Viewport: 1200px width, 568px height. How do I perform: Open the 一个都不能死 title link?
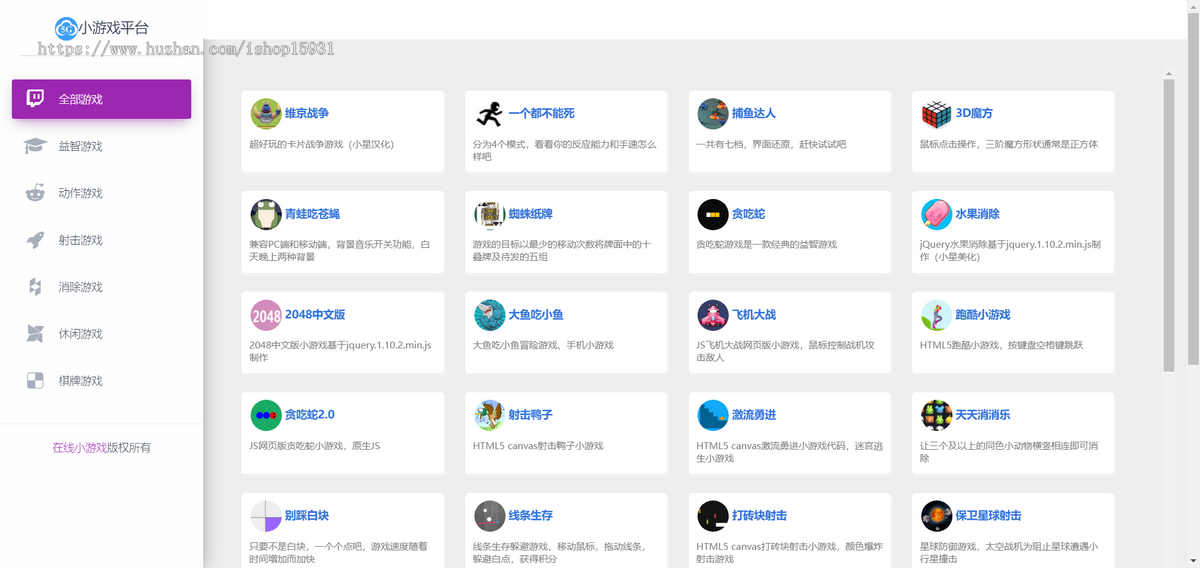point(541,114)
